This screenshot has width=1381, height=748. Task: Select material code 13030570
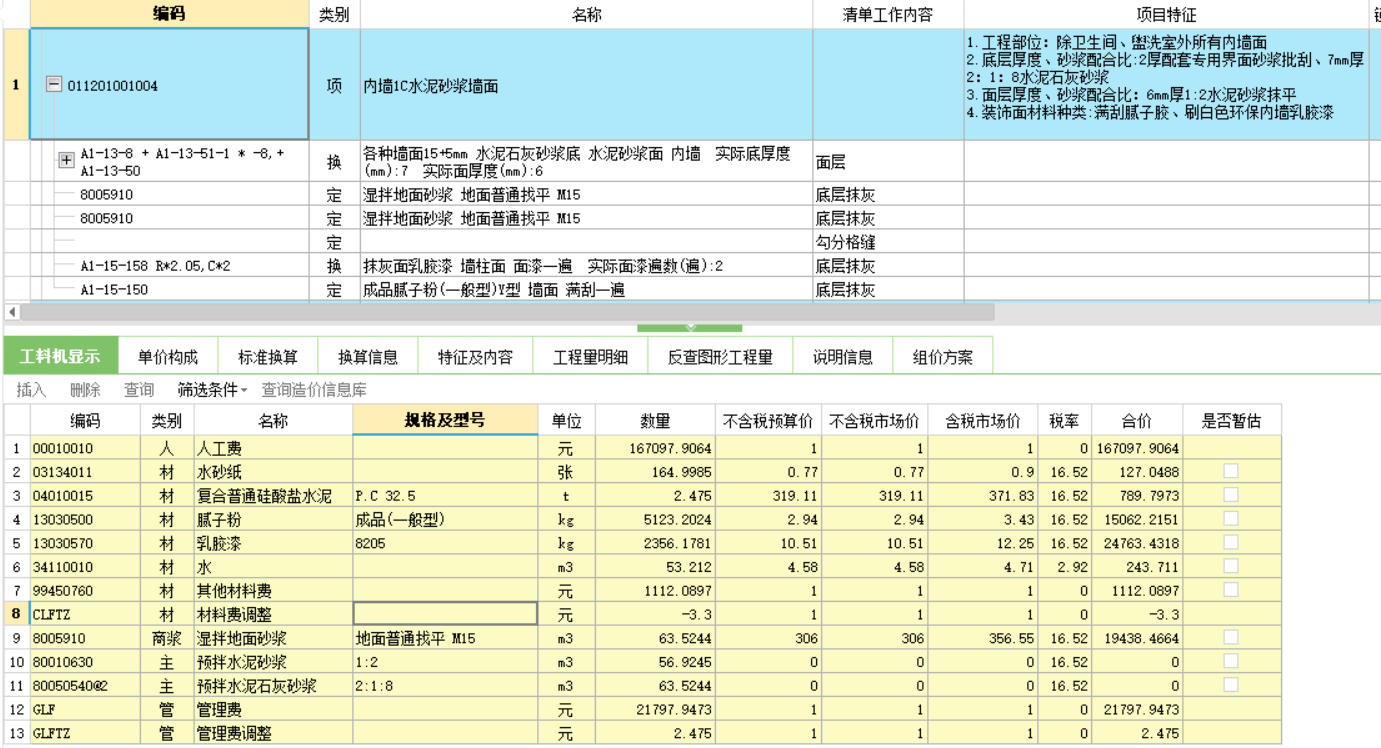click(85, 543)
